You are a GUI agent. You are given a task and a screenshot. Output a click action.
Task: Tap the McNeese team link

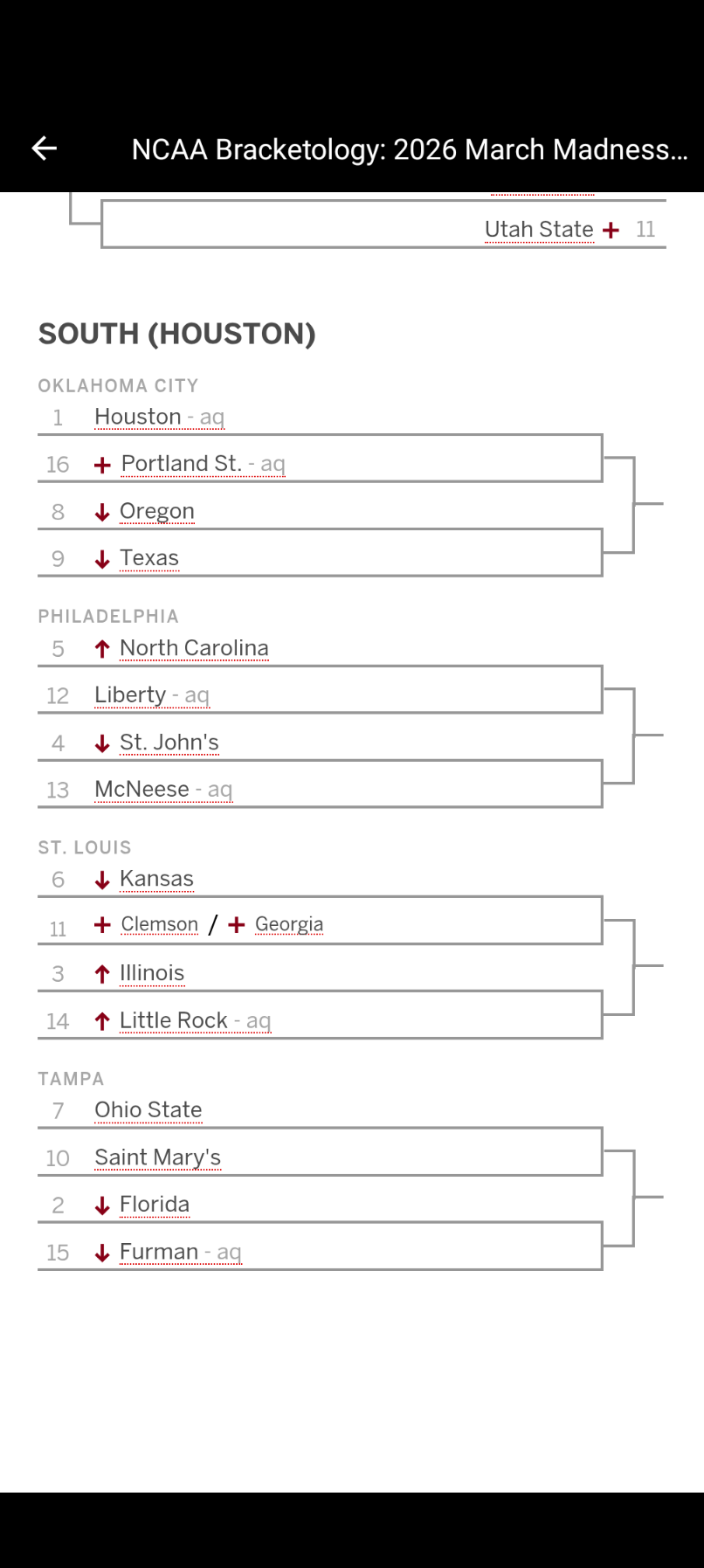click(141, 789)
